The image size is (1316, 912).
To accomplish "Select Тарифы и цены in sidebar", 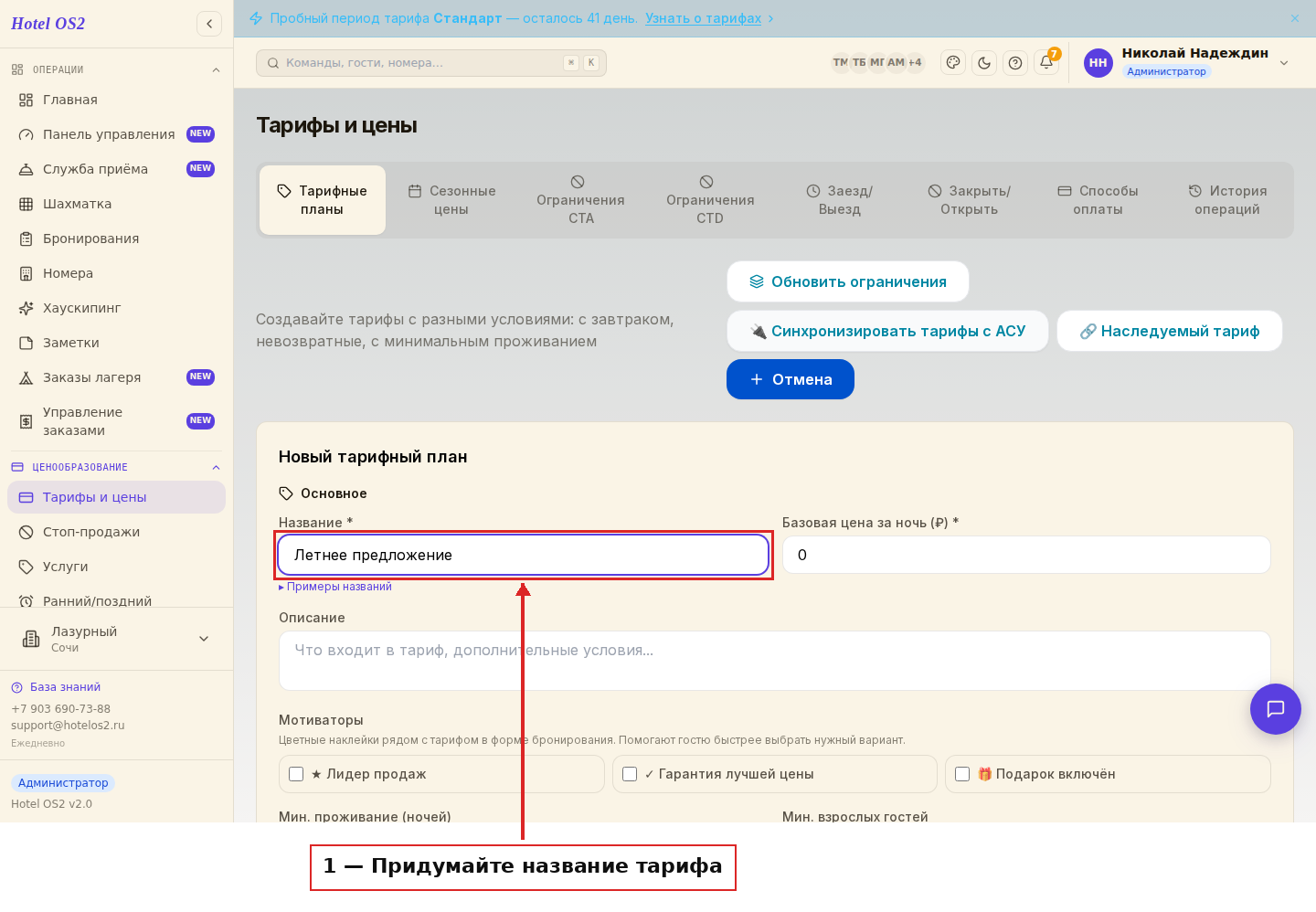I will pyautogui.click(x=116, y=497).
